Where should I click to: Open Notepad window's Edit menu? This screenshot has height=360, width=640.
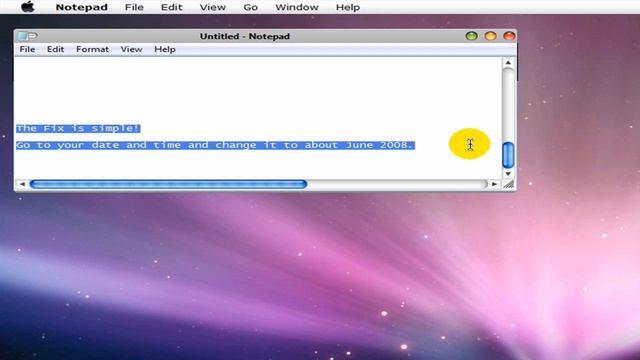[x=56, y=49]
